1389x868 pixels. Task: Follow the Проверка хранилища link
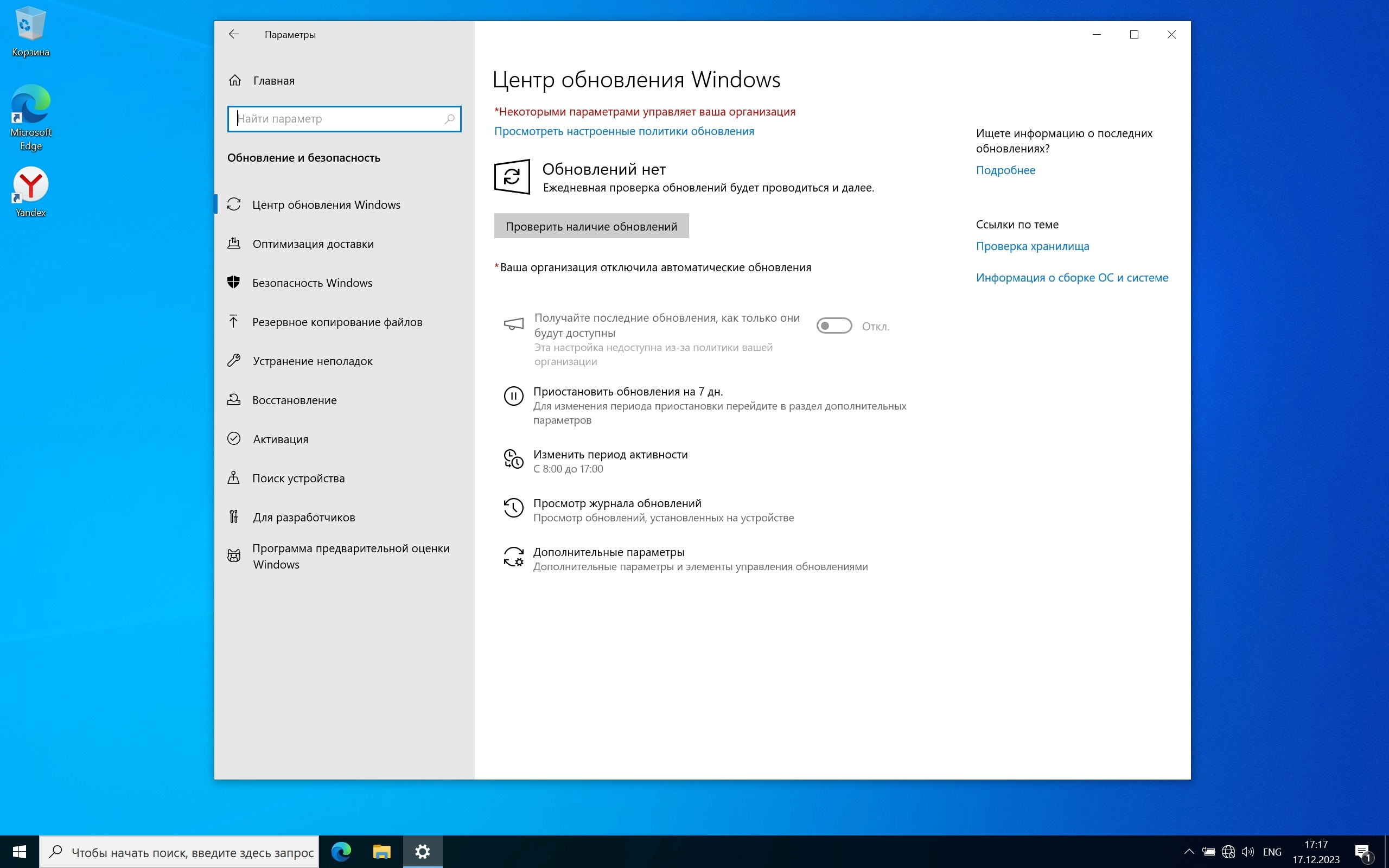1032,246
